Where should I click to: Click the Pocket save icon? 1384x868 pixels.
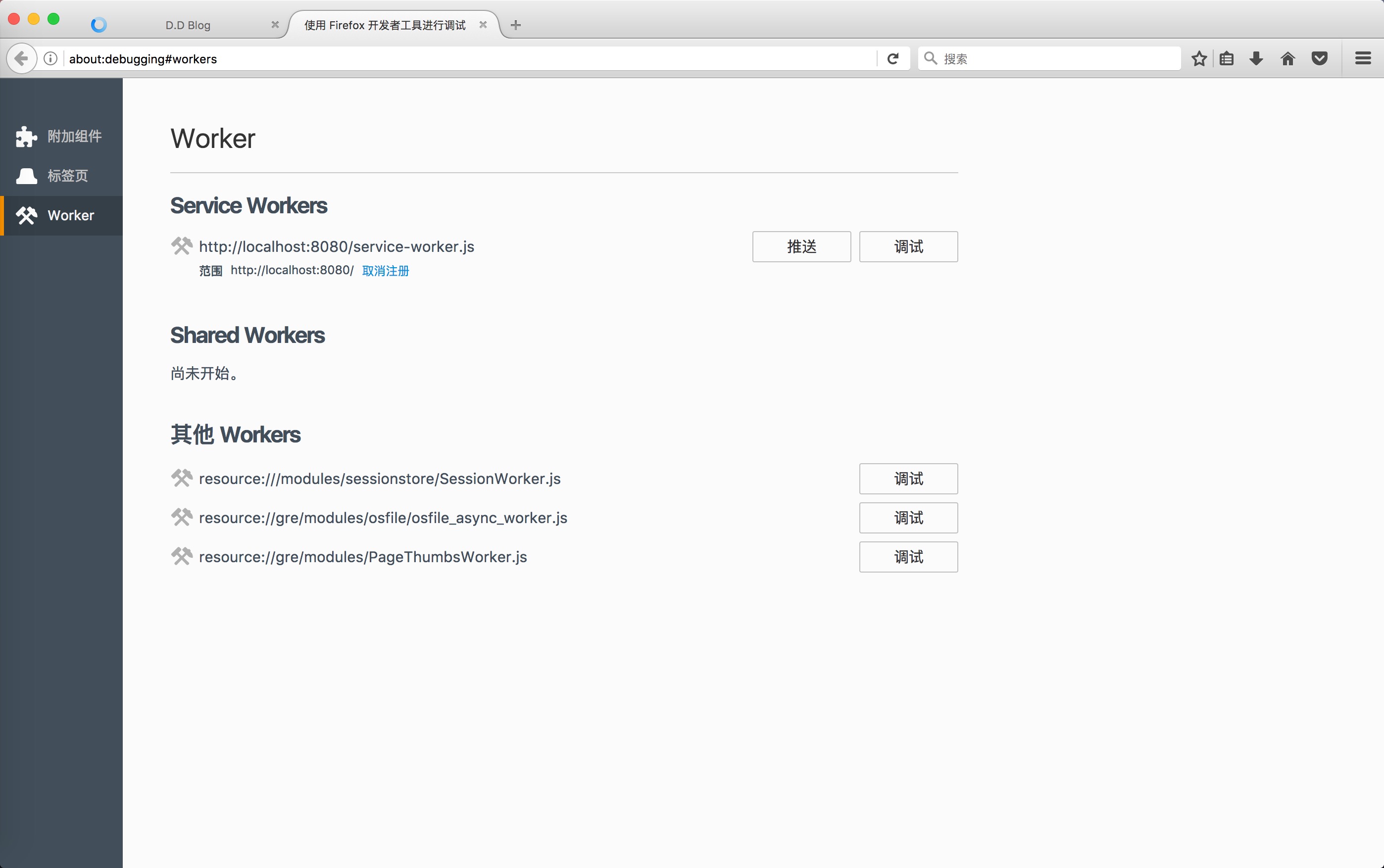[1319, 58]
